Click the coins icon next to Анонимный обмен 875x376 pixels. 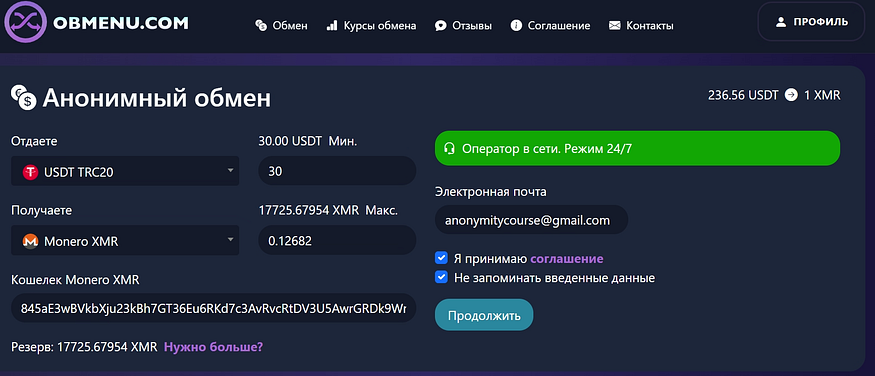(23, 98)
